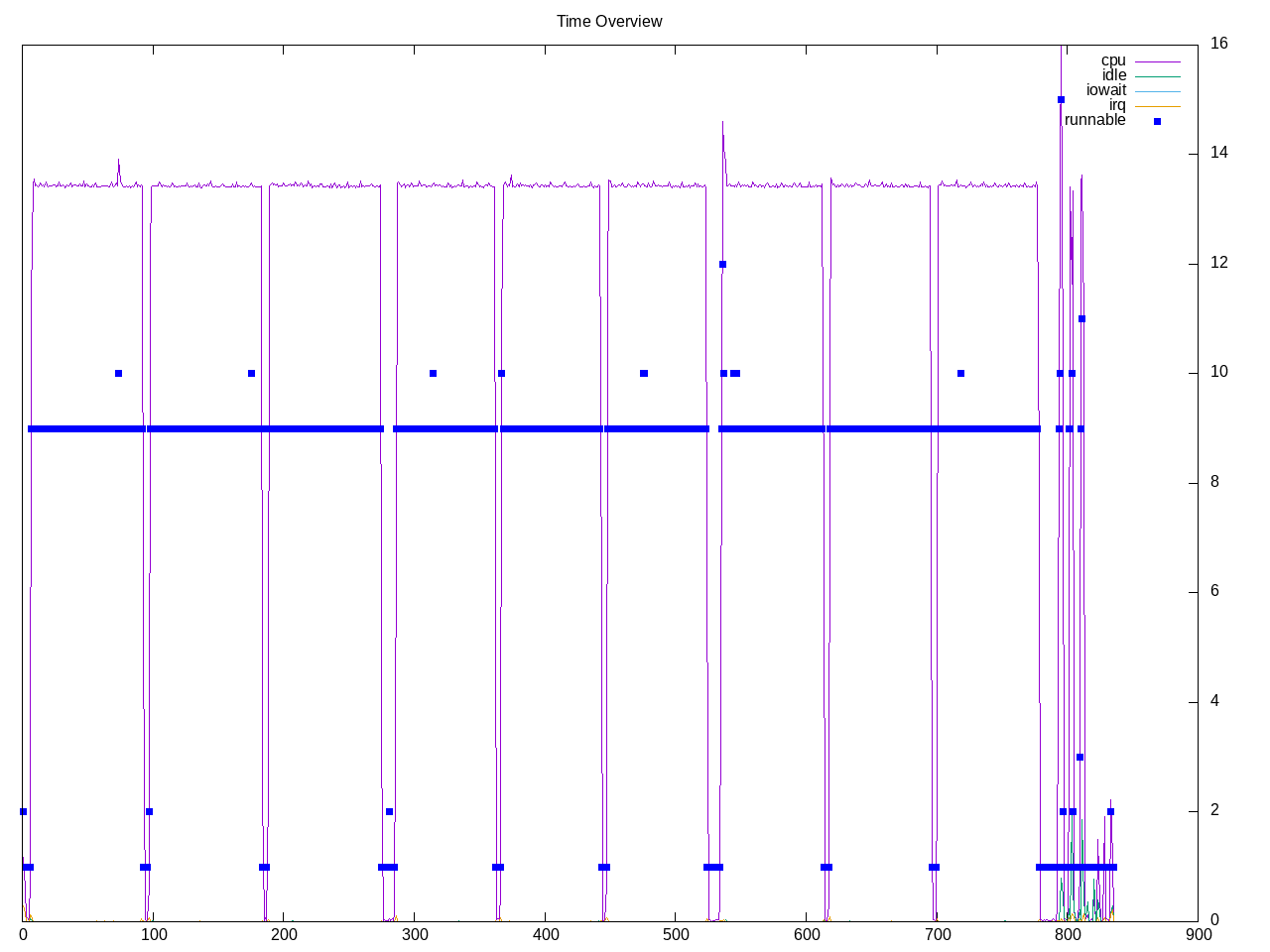
Task: Pick the runnable data point at value 12
Action: 722,264
